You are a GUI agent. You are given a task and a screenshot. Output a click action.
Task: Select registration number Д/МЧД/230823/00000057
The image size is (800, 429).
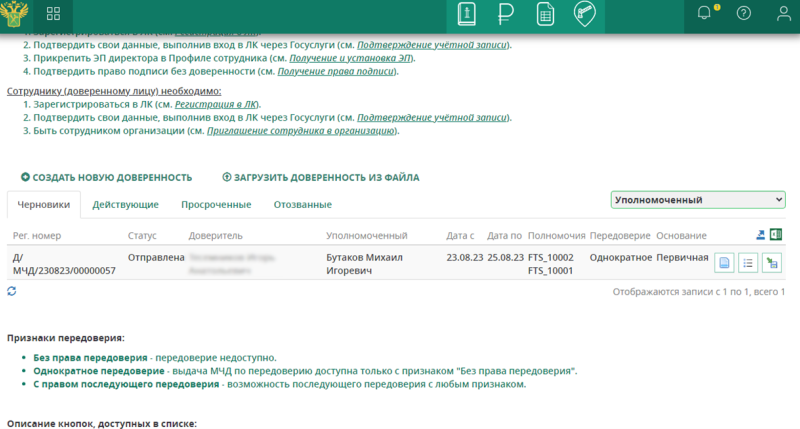[64, 264]
